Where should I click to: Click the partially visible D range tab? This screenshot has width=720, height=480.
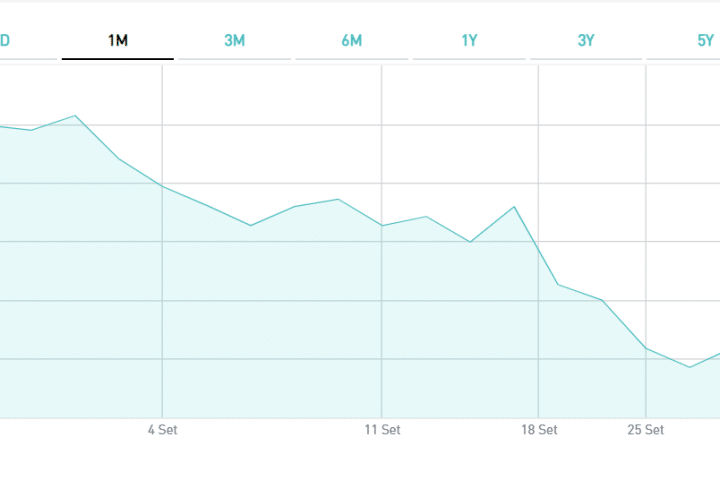tap(5, 40)
